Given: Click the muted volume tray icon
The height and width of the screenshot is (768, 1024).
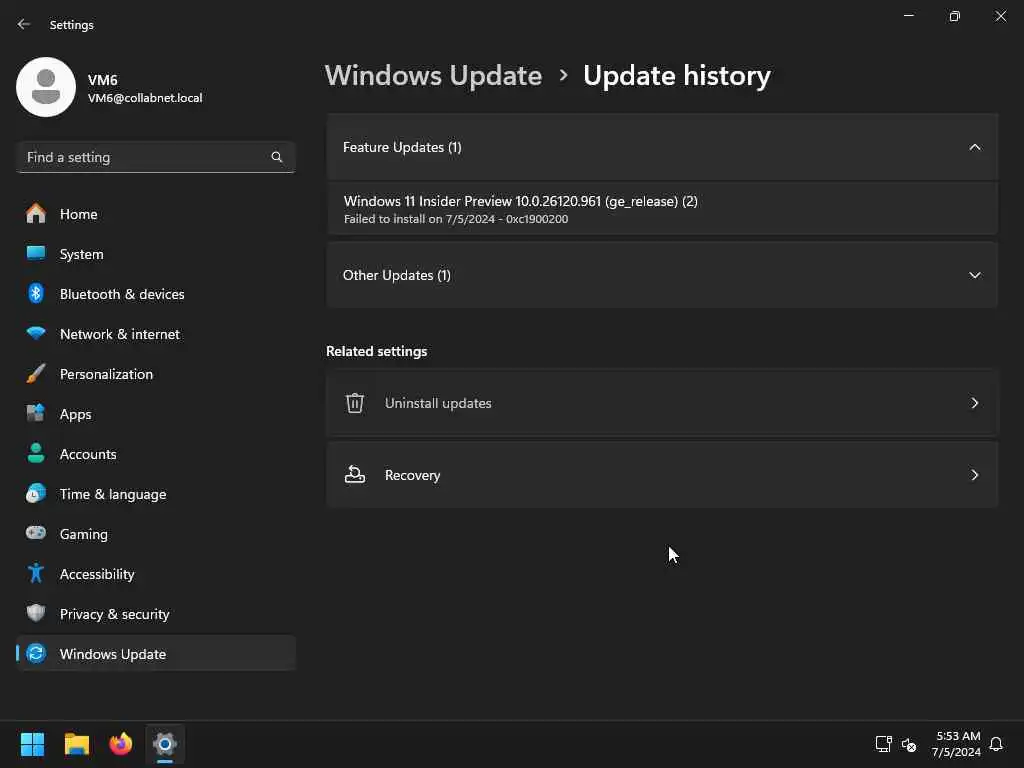Looking at the screenshot, I should [909, 744].
